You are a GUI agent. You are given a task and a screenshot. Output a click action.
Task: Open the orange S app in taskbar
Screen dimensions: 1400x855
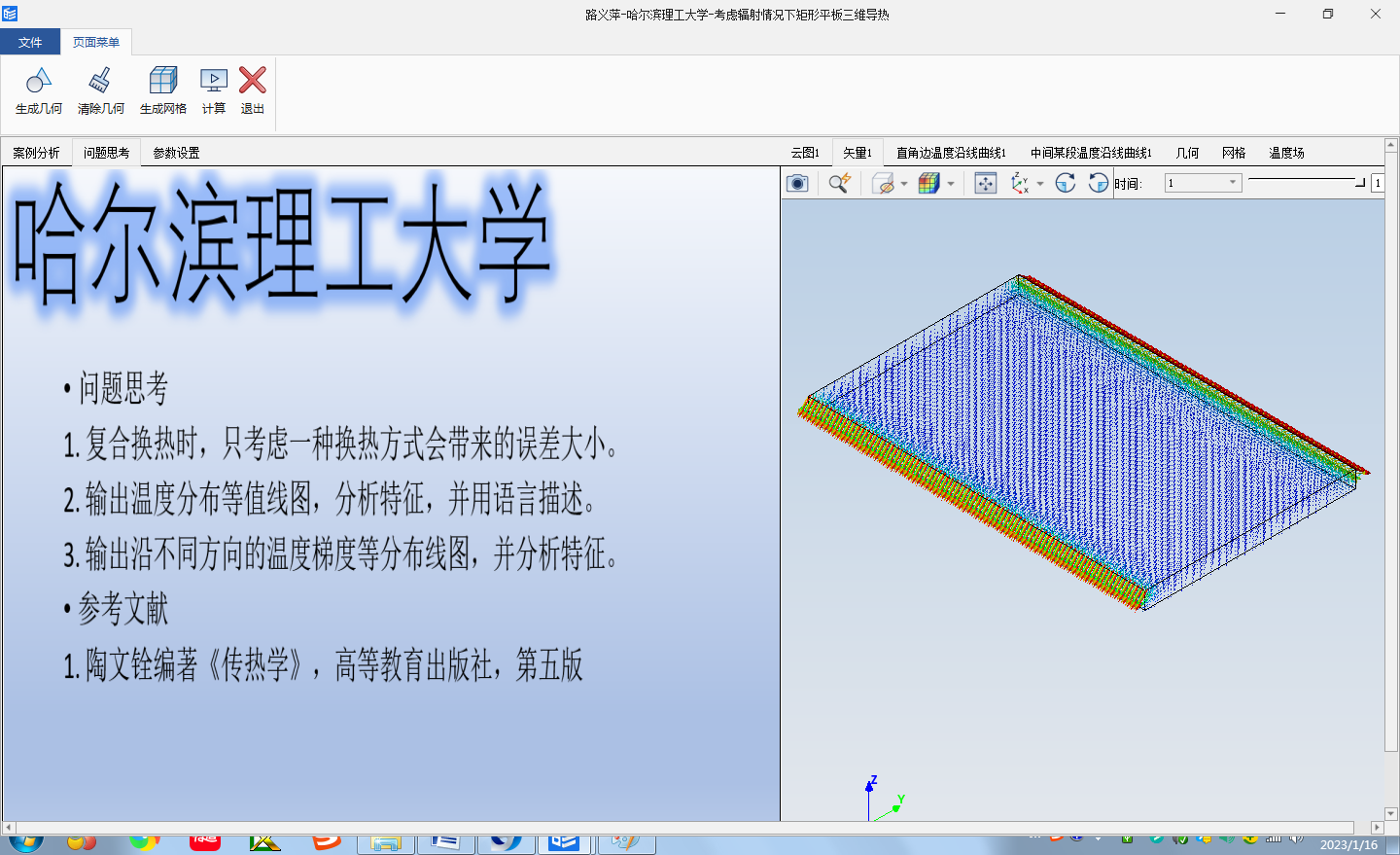click(327, 842)
